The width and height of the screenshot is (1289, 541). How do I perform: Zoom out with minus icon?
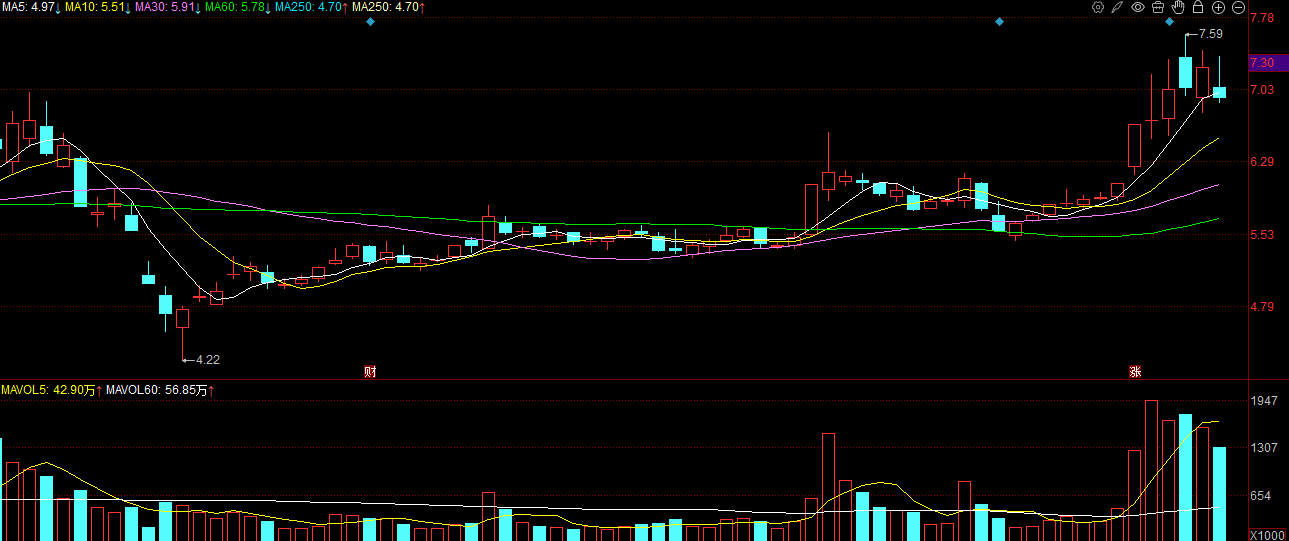pyautogui.click(x=1238, y=7)
